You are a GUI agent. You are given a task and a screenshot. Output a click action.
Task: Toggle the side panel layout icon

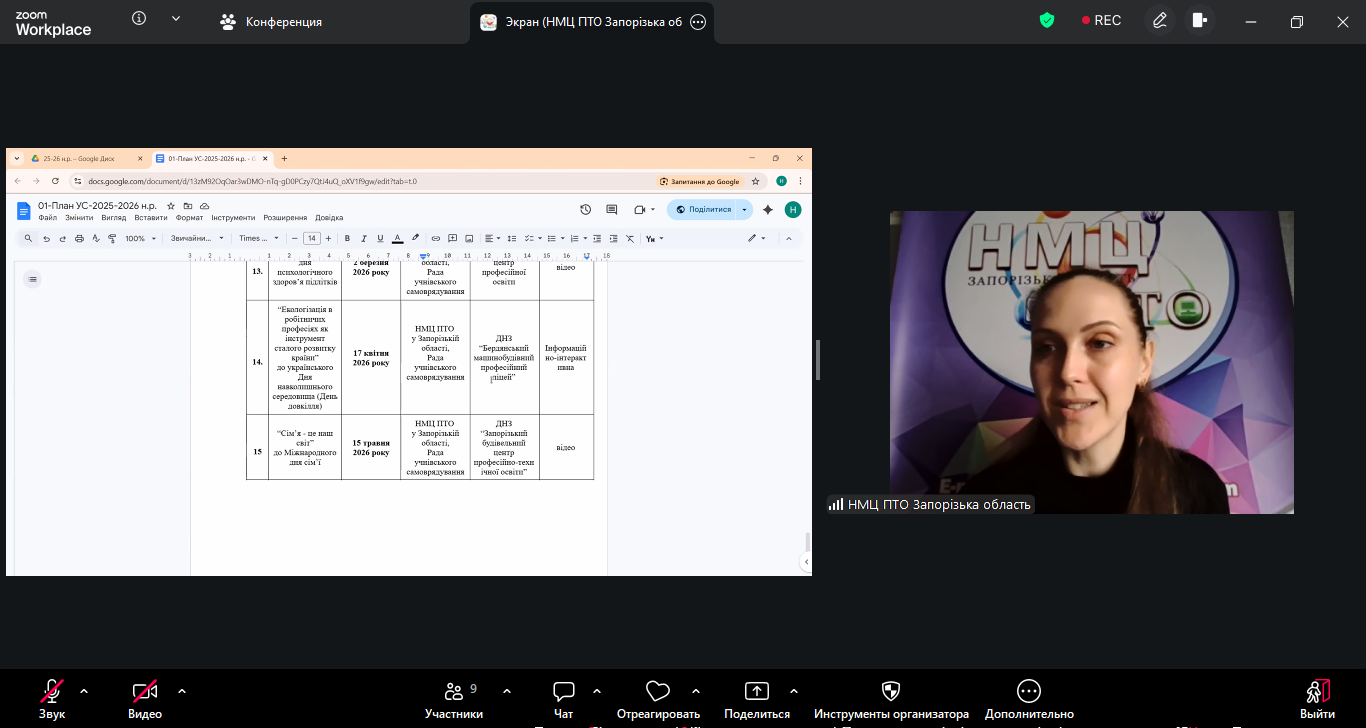click(x=1200, y=20)
